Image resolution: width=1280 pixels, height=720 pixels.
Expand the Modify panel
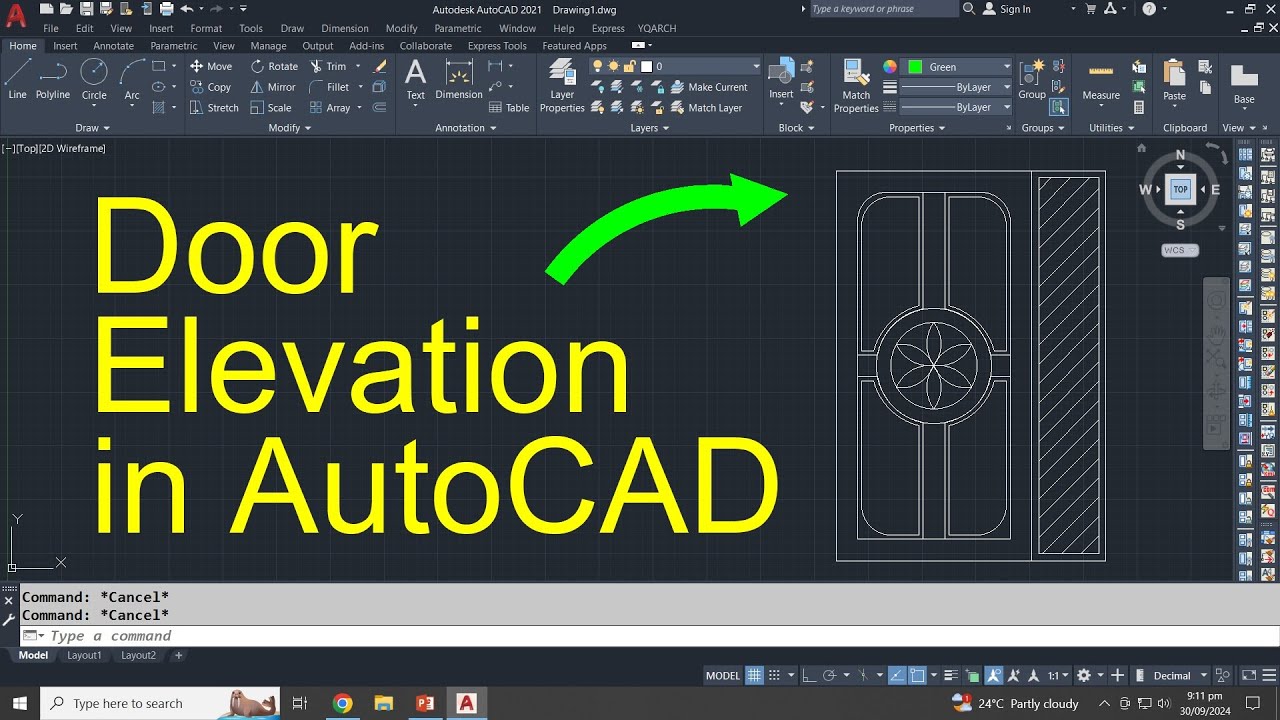290,128
